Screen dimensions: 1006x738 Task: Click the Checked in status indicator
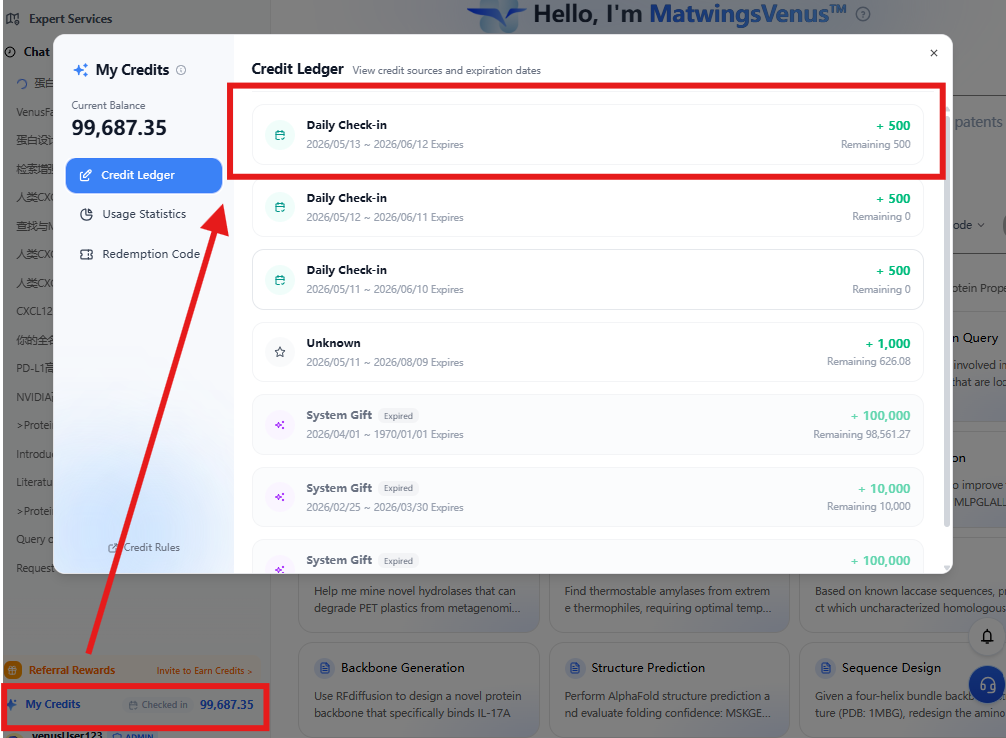click(158, 705)
